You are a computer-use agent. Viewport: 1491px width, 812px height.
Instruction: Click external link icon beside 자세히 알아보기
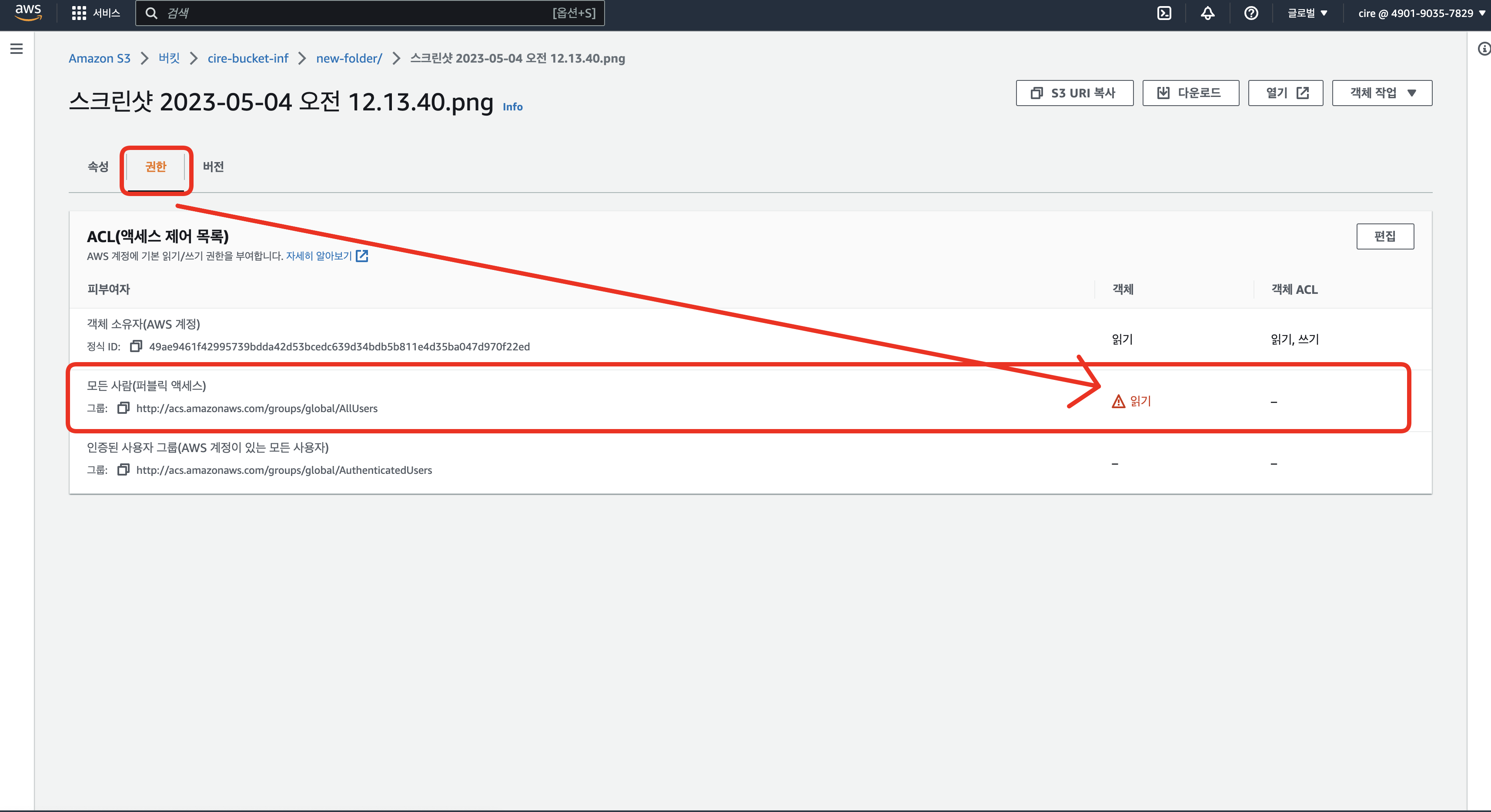[x=362, y=256]
